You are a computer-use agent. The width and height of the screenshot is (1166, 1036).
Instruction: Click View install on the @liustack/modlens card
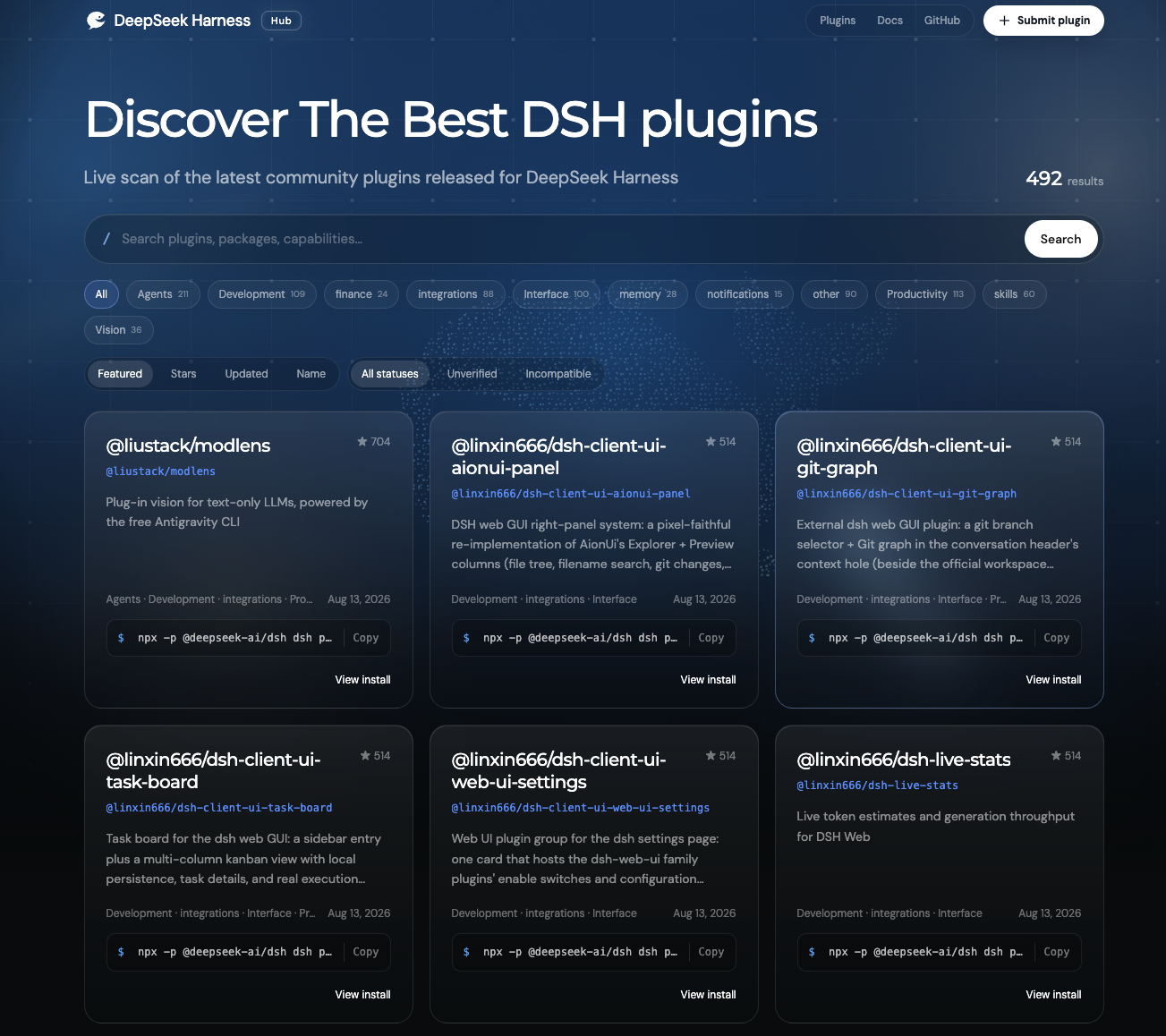362,680
